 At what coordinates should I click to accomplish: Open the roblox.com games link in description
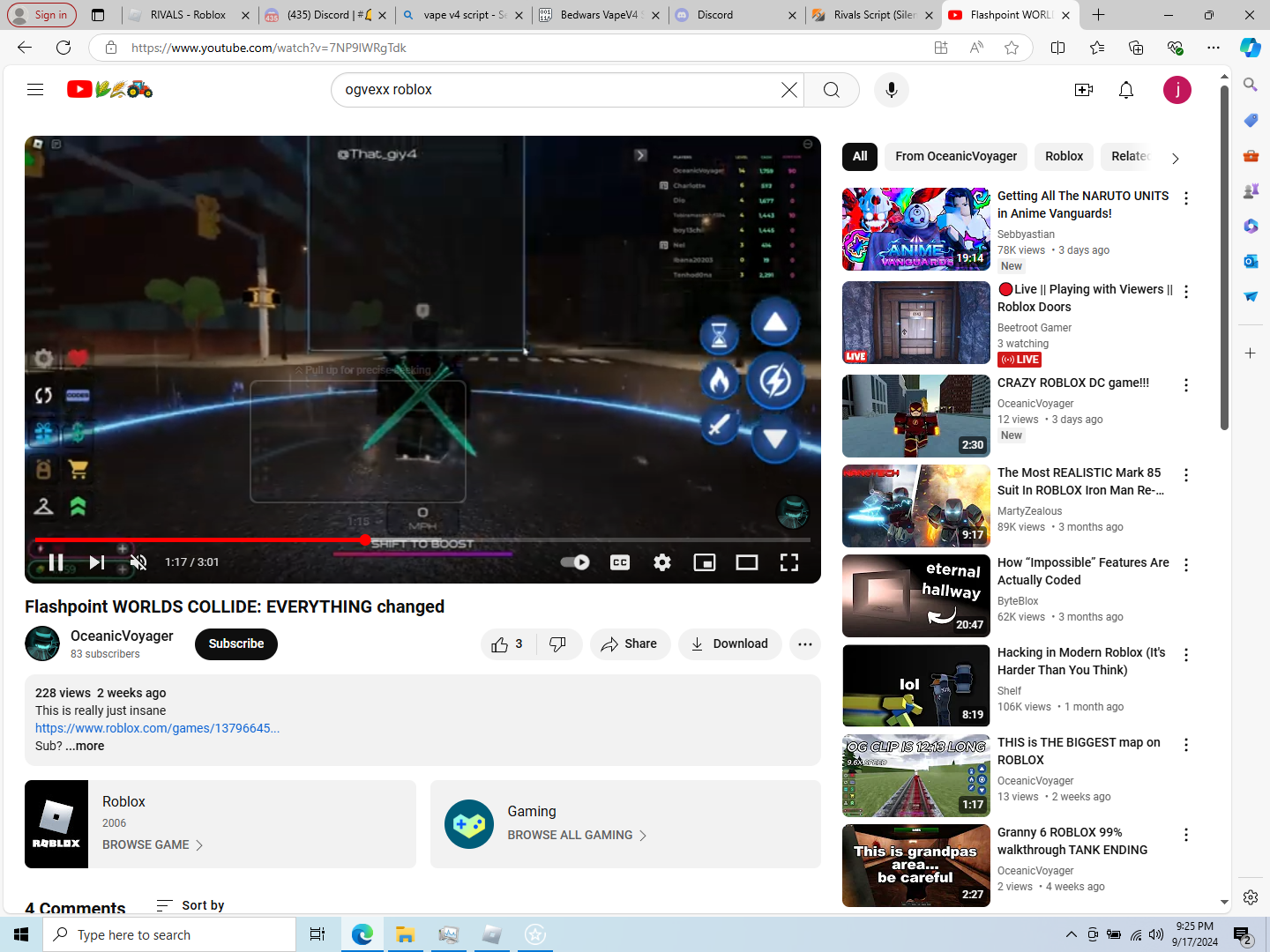click(x=157, y=728)
